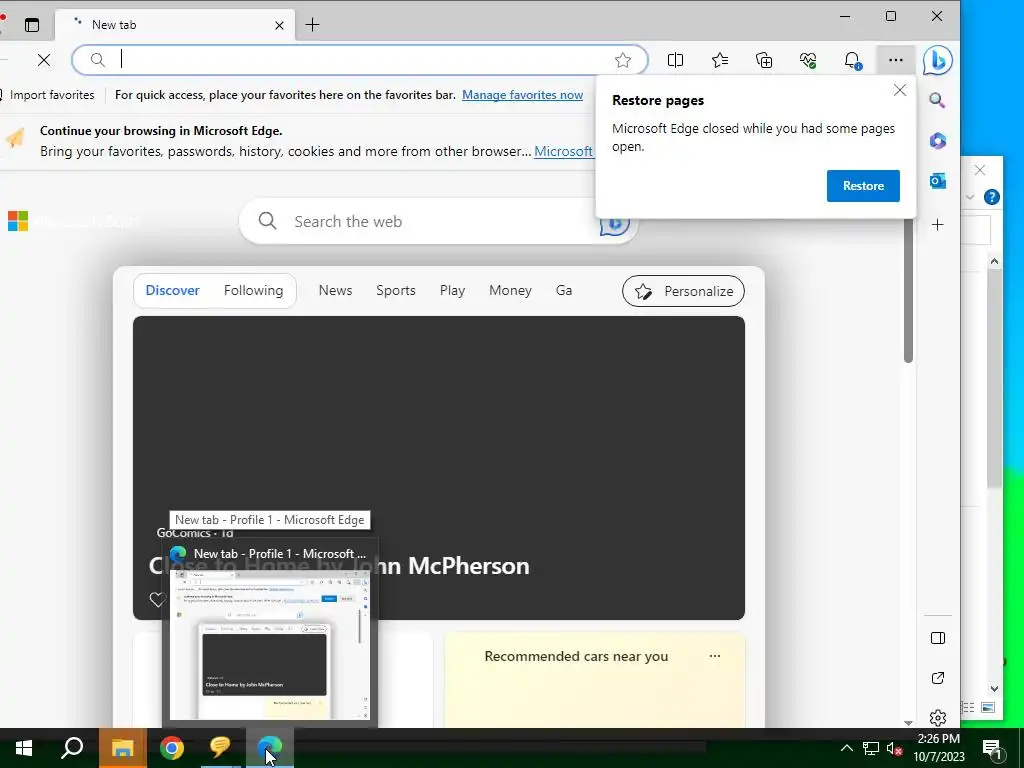Screen dimensions: 1024x768
Task: Click scroll-up arrow in background window
Action: click(994, 261)
